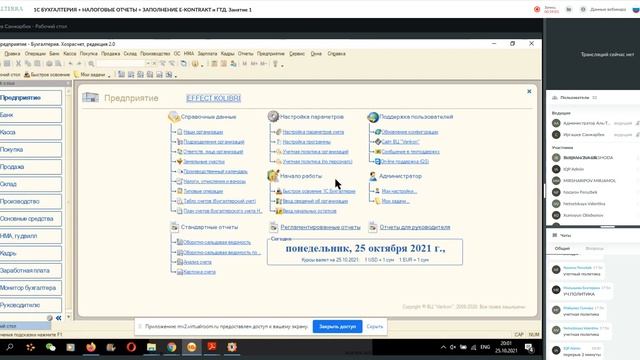This screenshot has height=360, width=640.
Task: Open the Подразделения организаций link
Action: pos(214,142)
